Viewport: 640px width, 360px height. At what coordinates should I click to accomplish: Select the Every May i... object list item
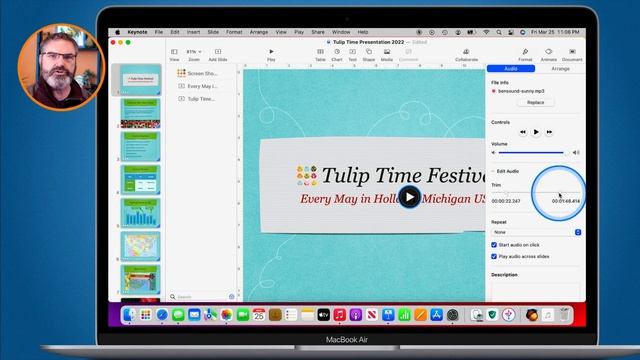(x=198, y=86)
